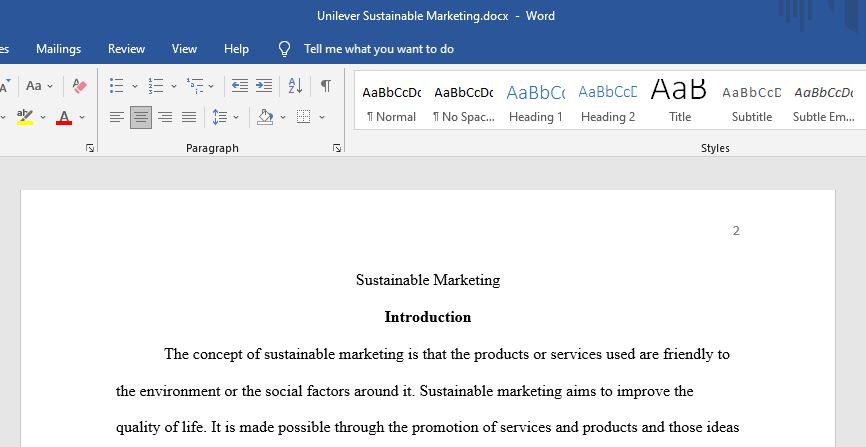Open the shading color dropdown arrow
Screen dimensions: 866x447
tap(283, 118)
